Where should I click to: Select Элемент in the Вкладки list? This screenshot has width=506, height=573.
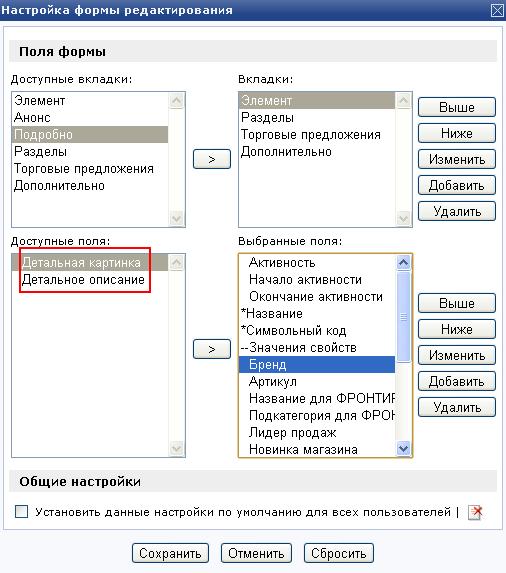[317, 100]
